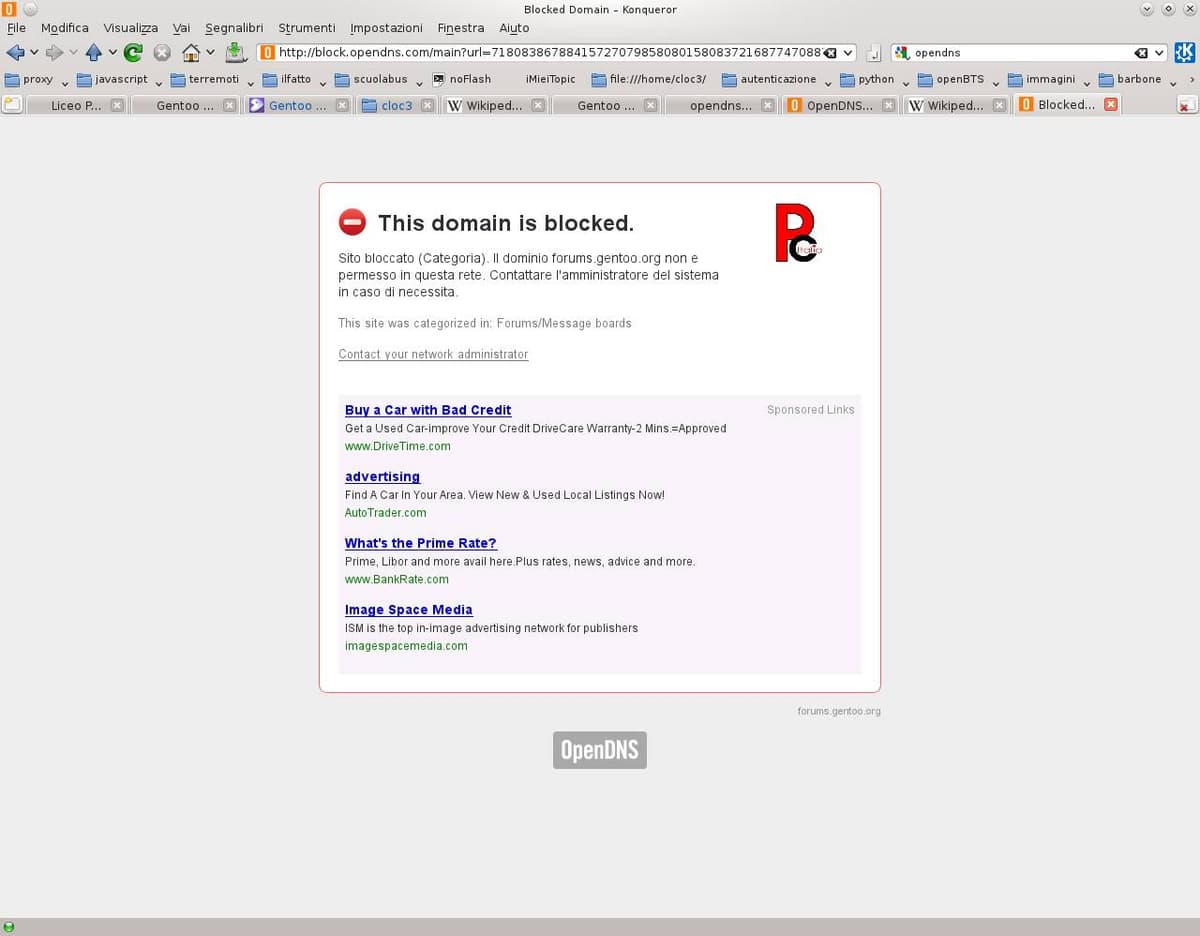Screen dimensions: 1200x936
Task: Close the opendns... tab
Action: pos(767,105)
